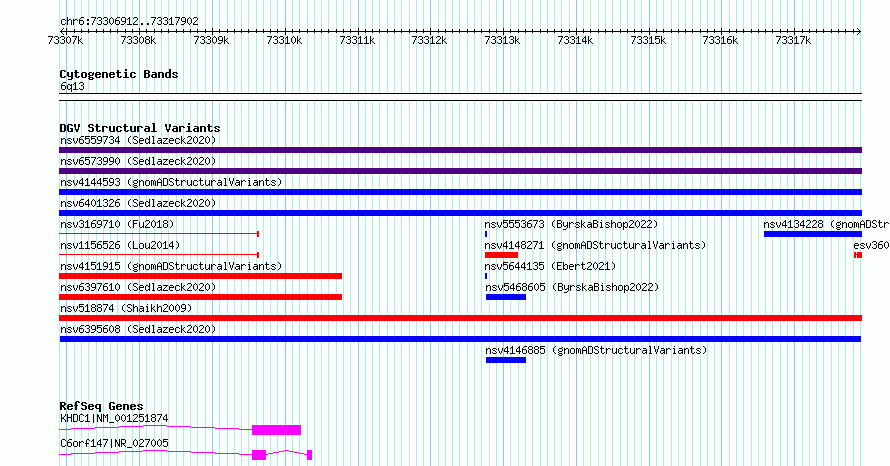Click the blue bar under nsv5468605

pos(506,297)
